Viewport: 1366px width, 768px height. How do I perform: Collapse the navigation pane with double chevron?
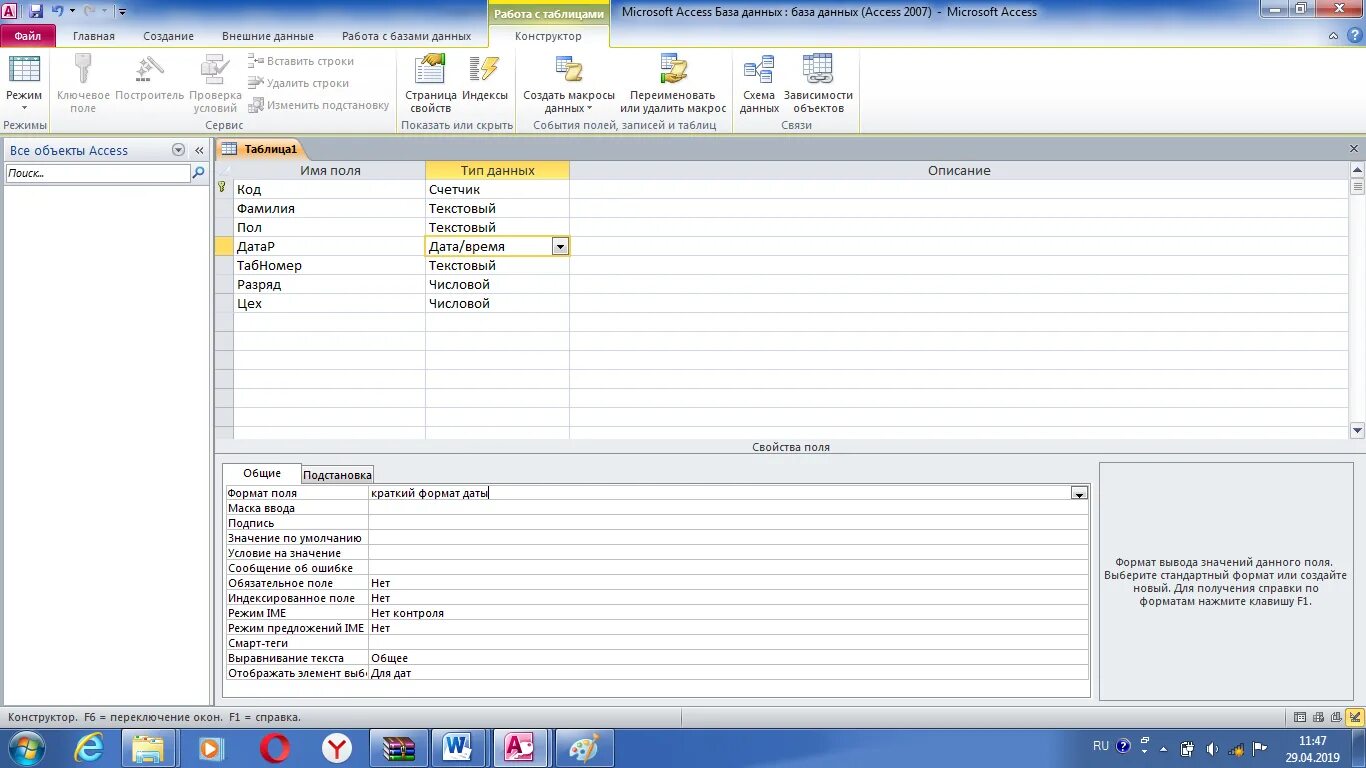pyautogui.click(x=199, y=150)
